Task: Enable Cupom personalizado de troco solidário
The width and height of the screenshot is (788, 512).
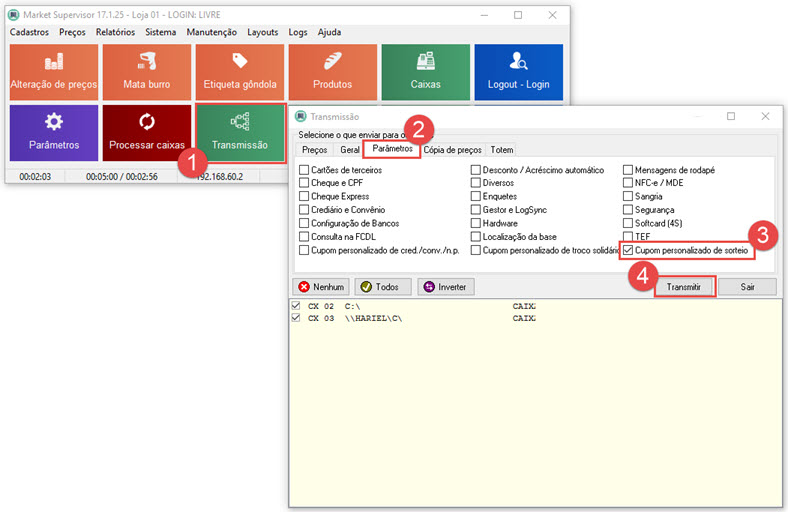Action: (476, 250)
